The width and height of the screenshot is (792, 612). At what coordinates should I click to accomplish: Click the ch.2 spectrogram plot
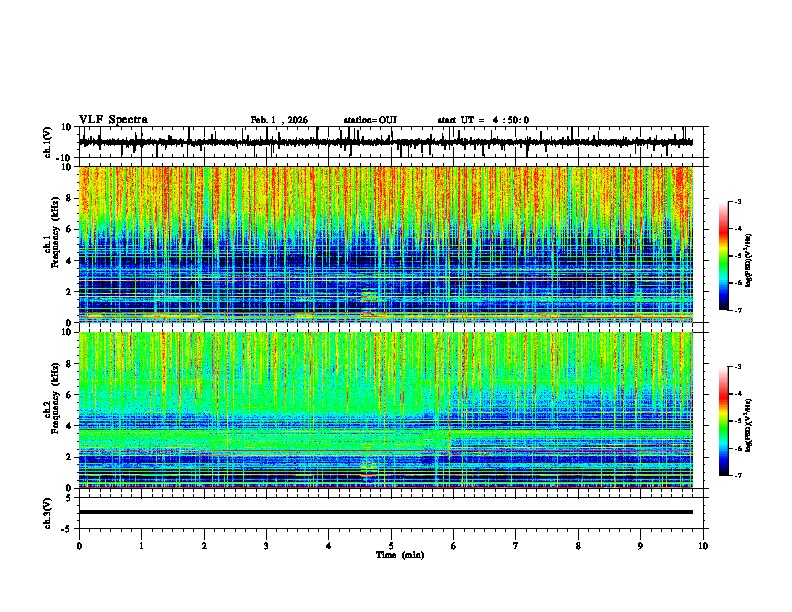[386, 410]
